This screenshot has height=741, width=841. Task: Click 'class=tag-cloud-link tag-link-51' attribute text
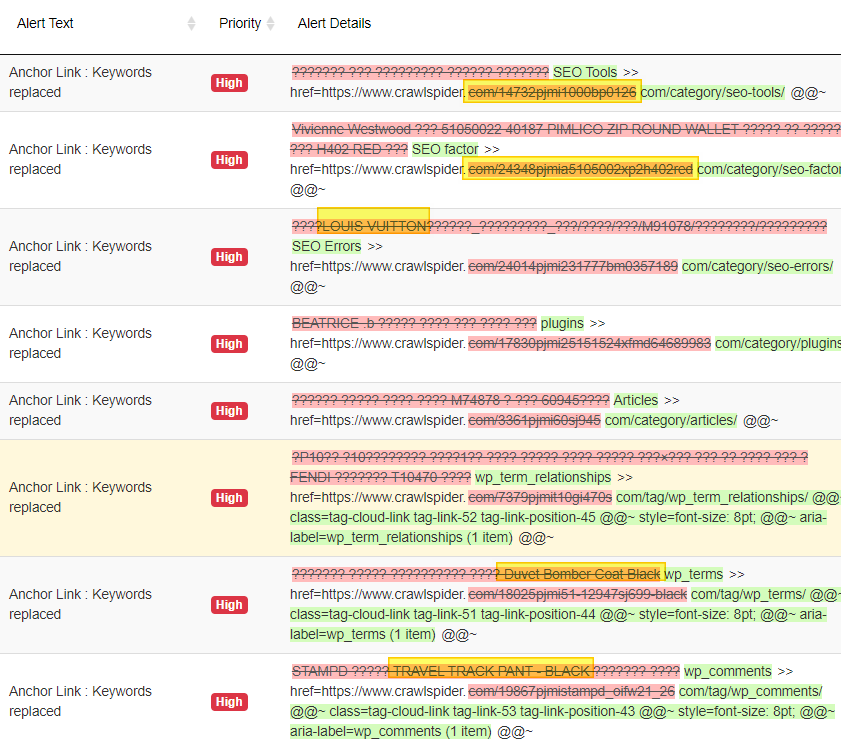pyautogui.click(x=383, y=614)
